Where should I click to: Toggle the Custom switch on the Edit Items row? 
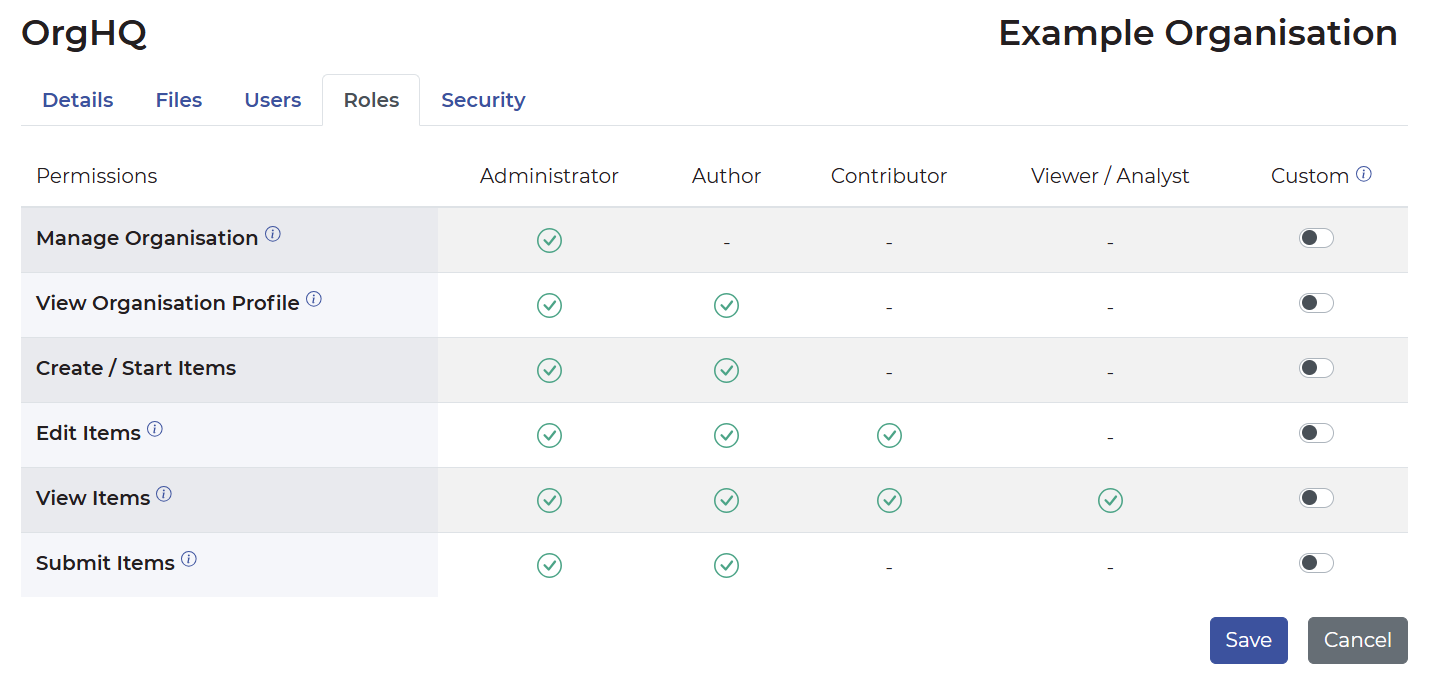point(1316,433)
